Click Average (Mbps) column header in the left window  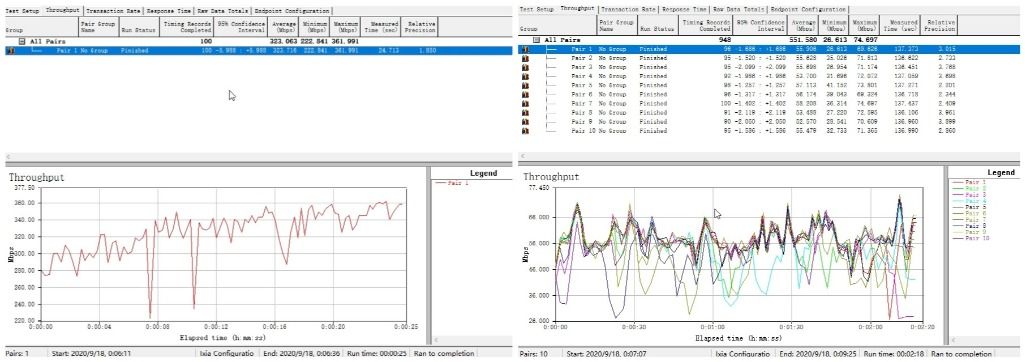point(284,27)
